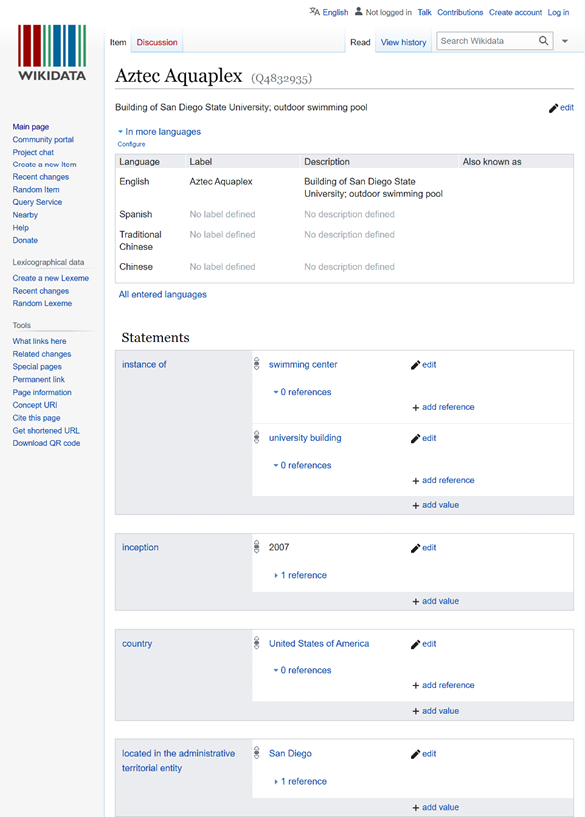Open the rank selector beside United States of America
Viewport: 585px width, 817px height.
(256, 644)
